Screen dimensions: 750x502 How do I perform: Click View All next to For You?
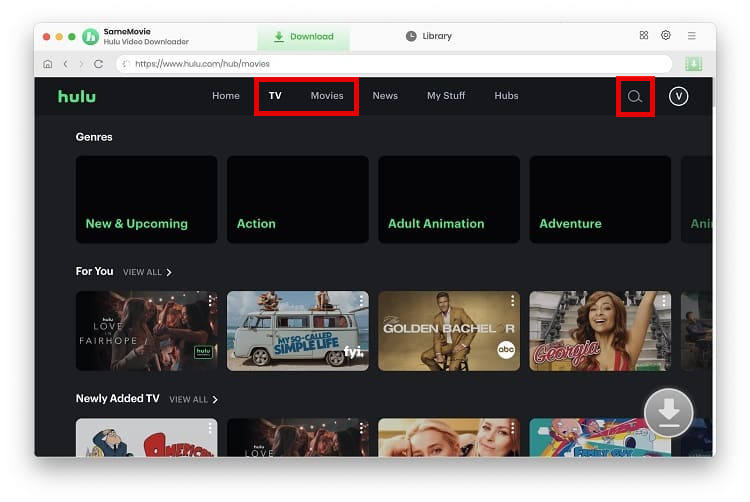[x=147, y=272]
